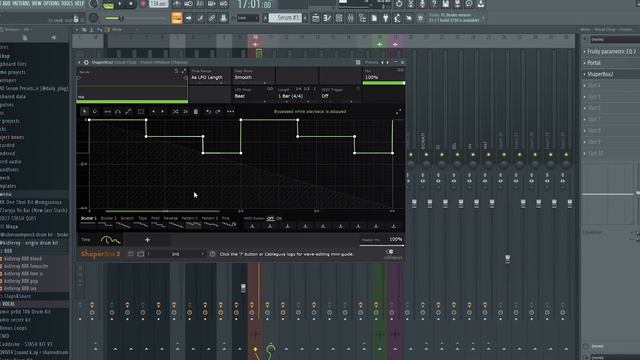640x360 pixels.
Task: Click the microphone recording icon in top toolbar
Action: coord(422,4)
